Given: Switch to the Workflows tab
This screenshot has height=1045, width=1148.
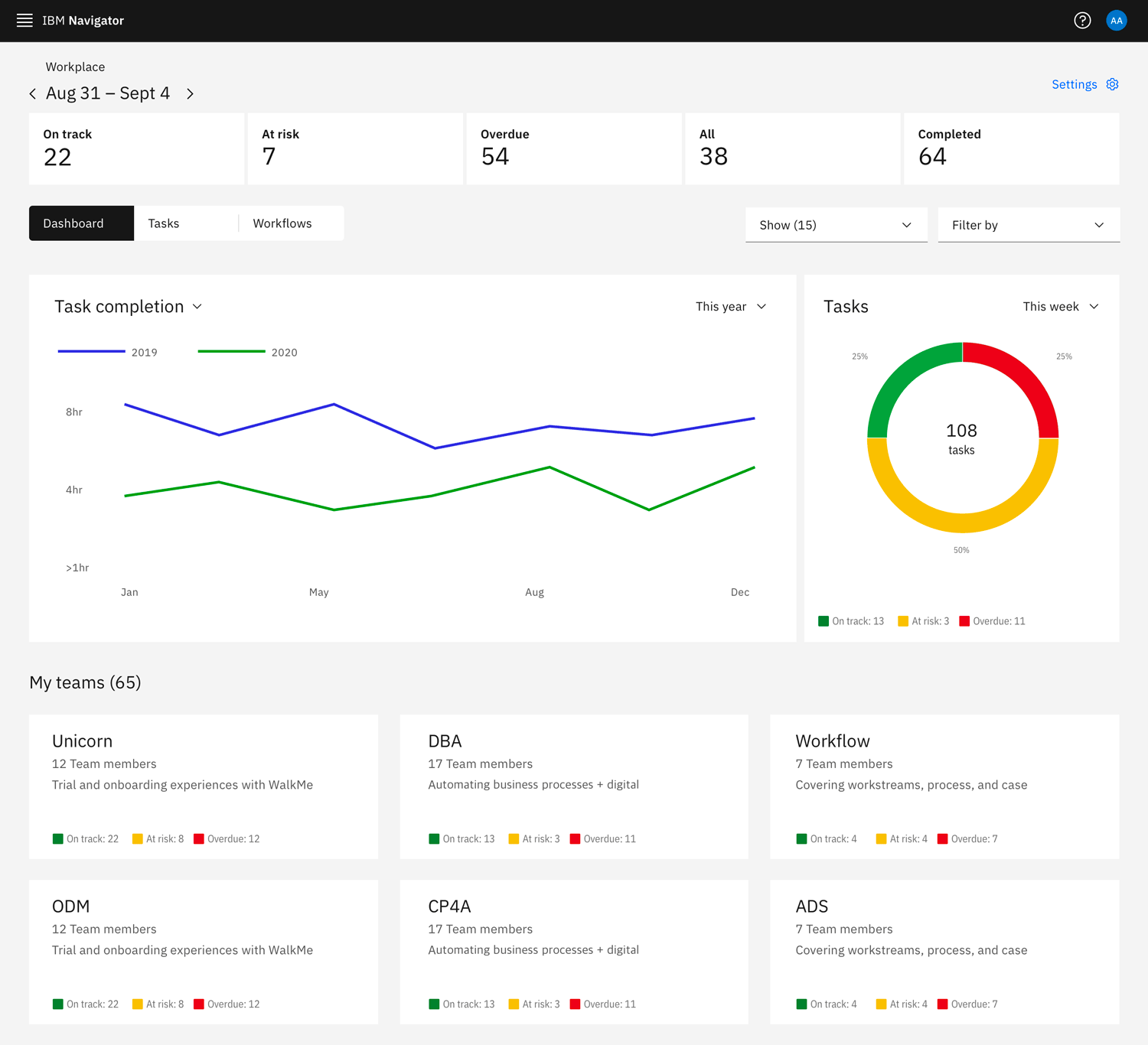Looking at the screenshot, I should [291, 223].
